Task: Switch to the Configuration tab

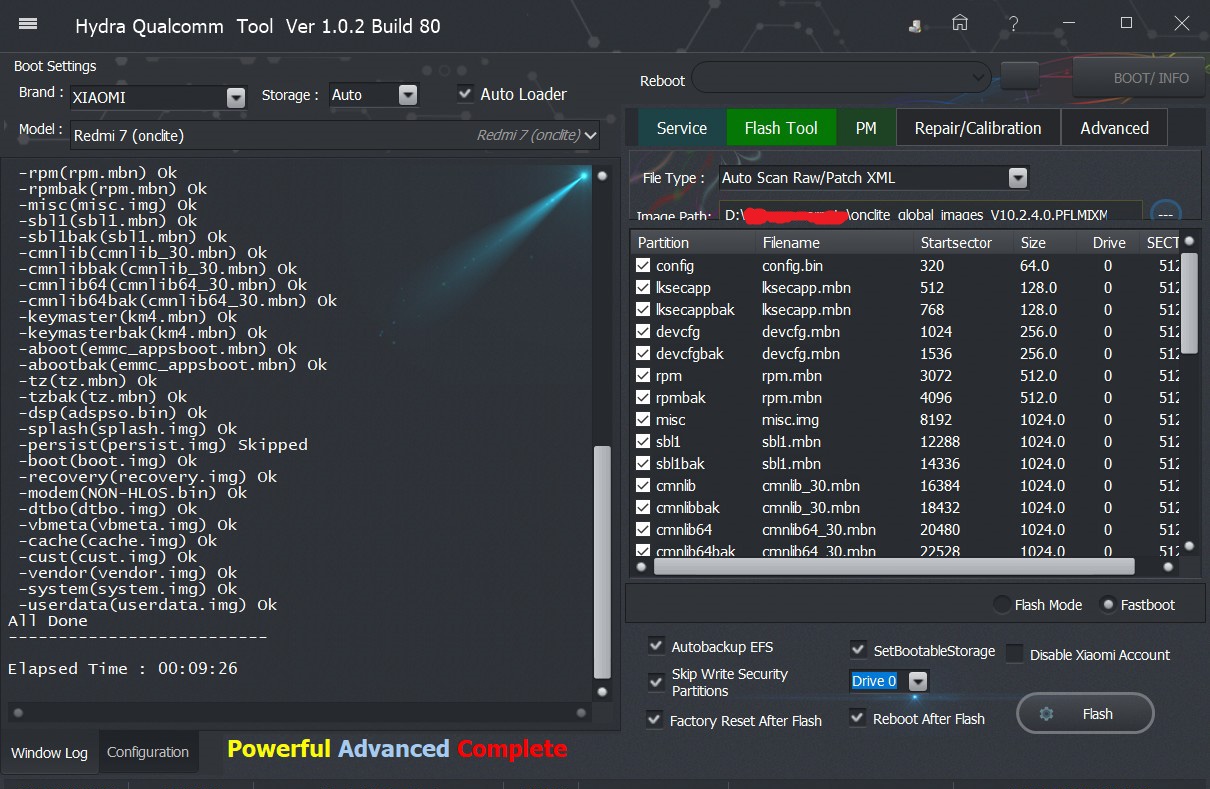Action: [148, 752]
